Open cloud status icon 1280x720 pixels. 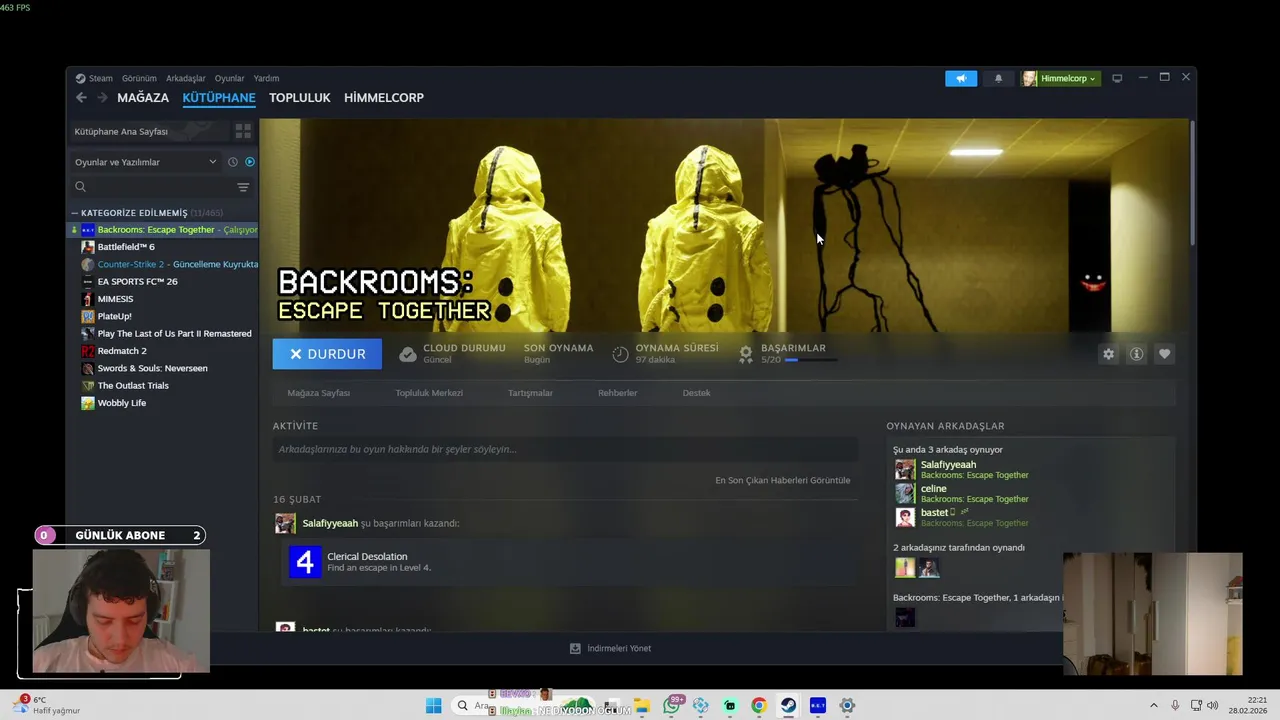(x=408, y=354)
